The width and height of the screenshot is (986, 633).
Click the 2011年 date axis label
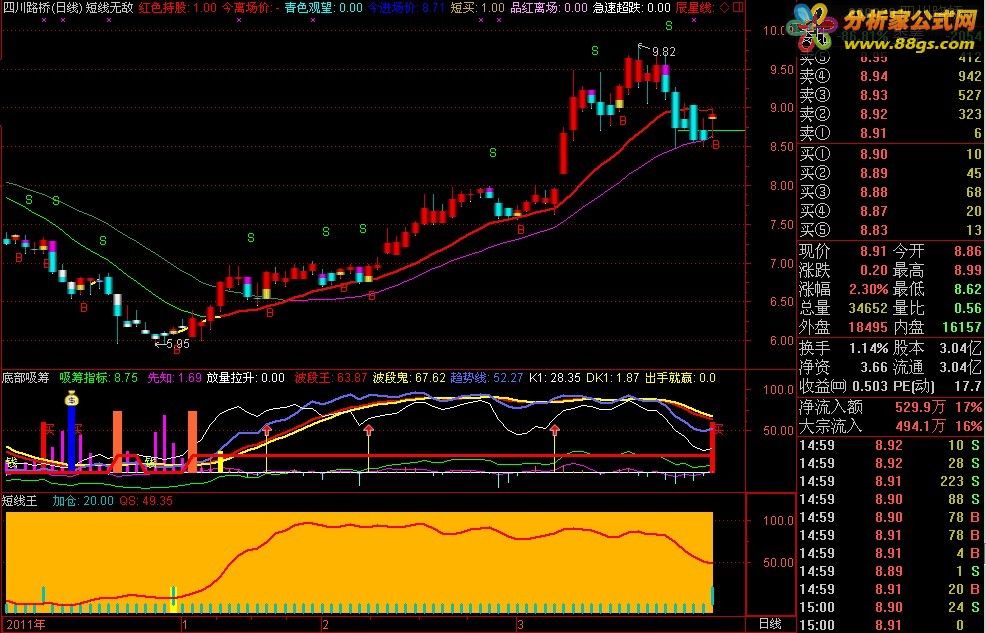pyautogui.click(x=26, y=624)
